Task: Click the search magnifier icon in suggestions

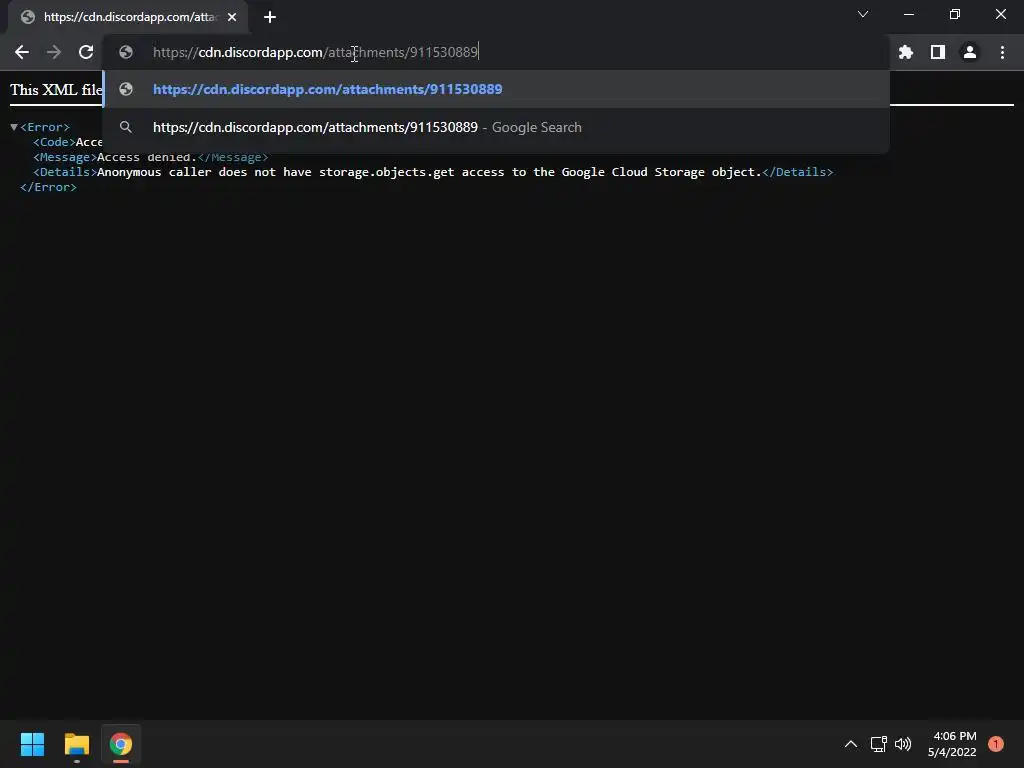Action: 126,127
